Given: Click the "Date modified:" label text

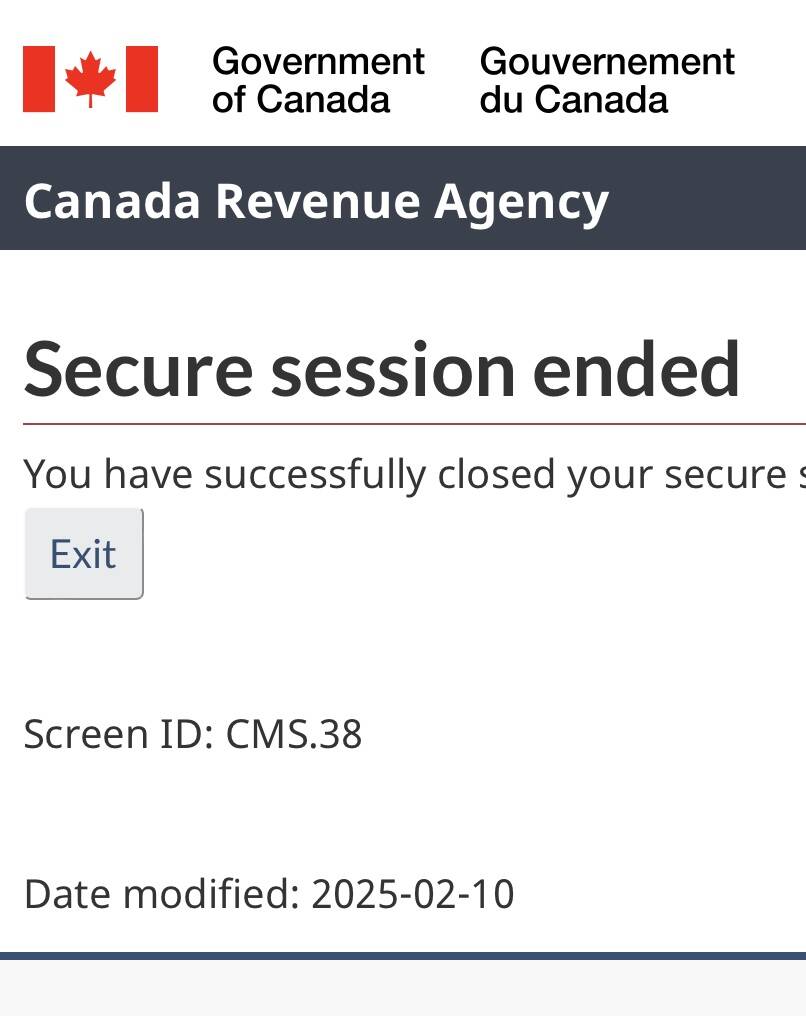Looking at the screenshot, I should [162, 894].
